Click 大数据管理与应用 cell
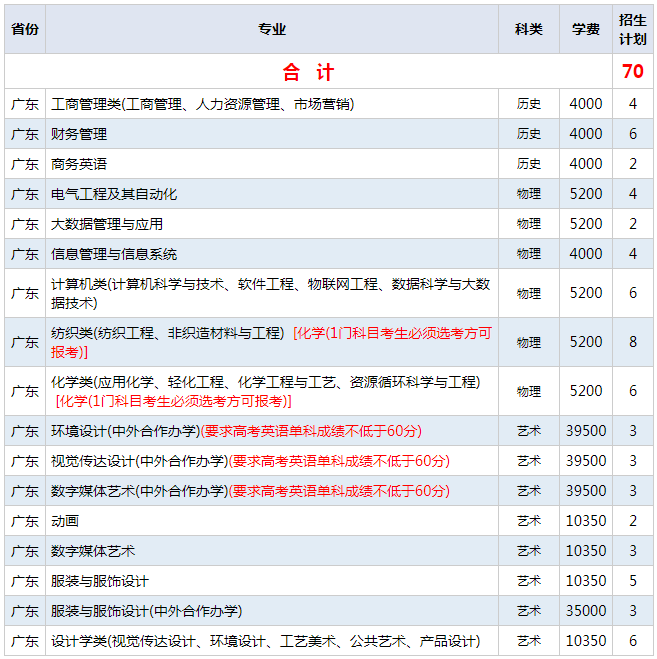 pos(272,224)
